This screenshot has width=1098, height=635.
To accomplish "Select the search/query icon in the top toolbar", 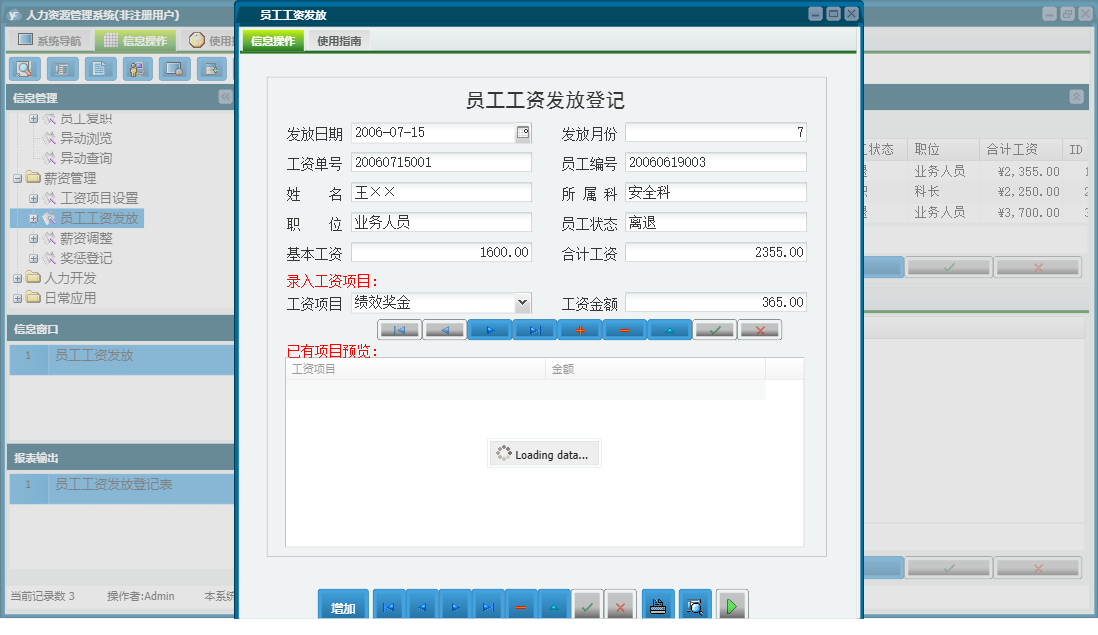I will click(x=24, y=69).
